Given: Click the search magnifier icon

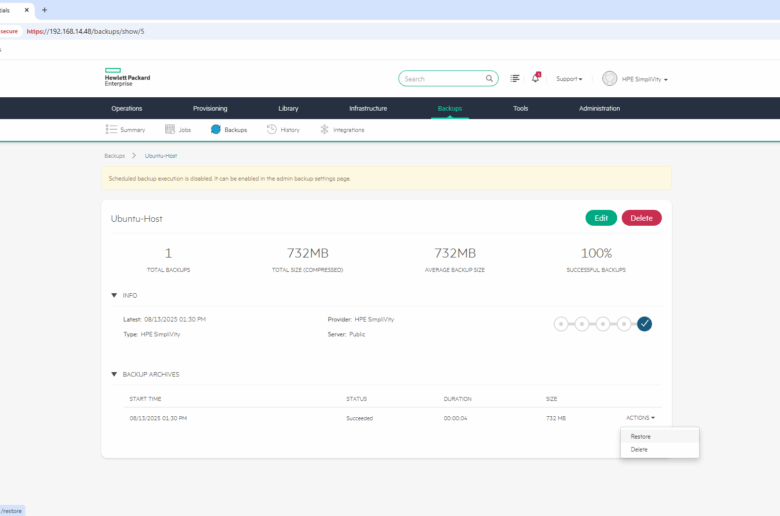Looking at the screenshot, I should [x=490, y=78].
